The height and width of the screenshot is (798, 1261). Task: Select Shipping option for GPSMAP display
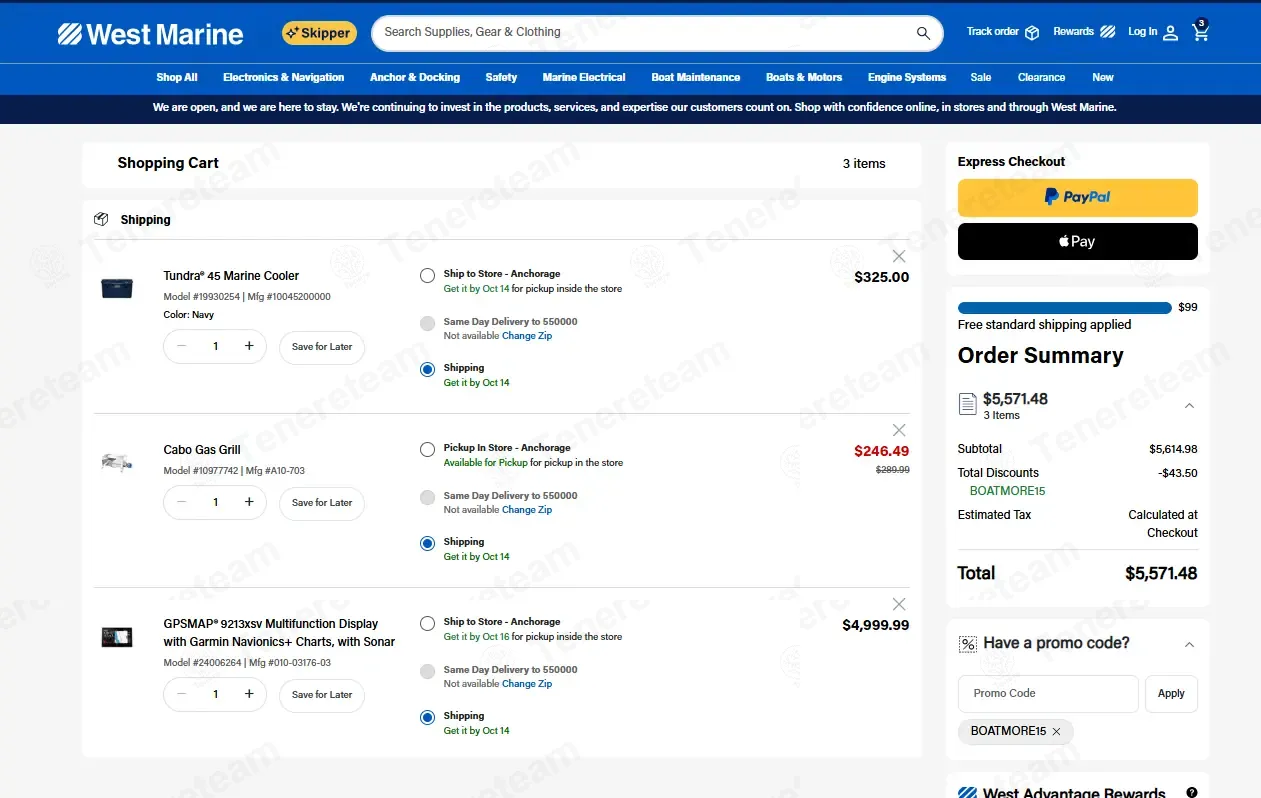428,718
